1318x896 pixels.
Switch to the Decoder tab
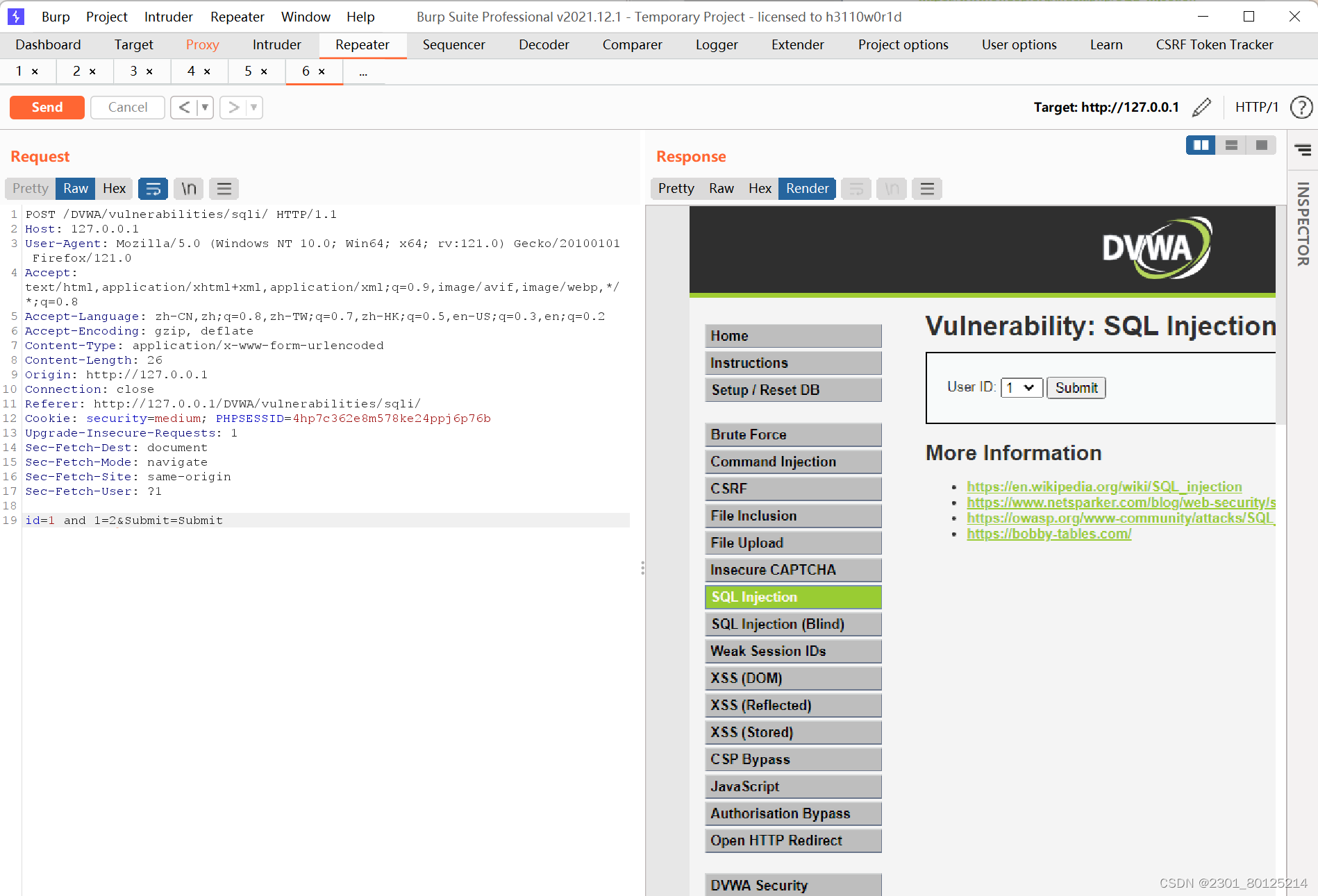pyautogui.click(x=544, y=44)
